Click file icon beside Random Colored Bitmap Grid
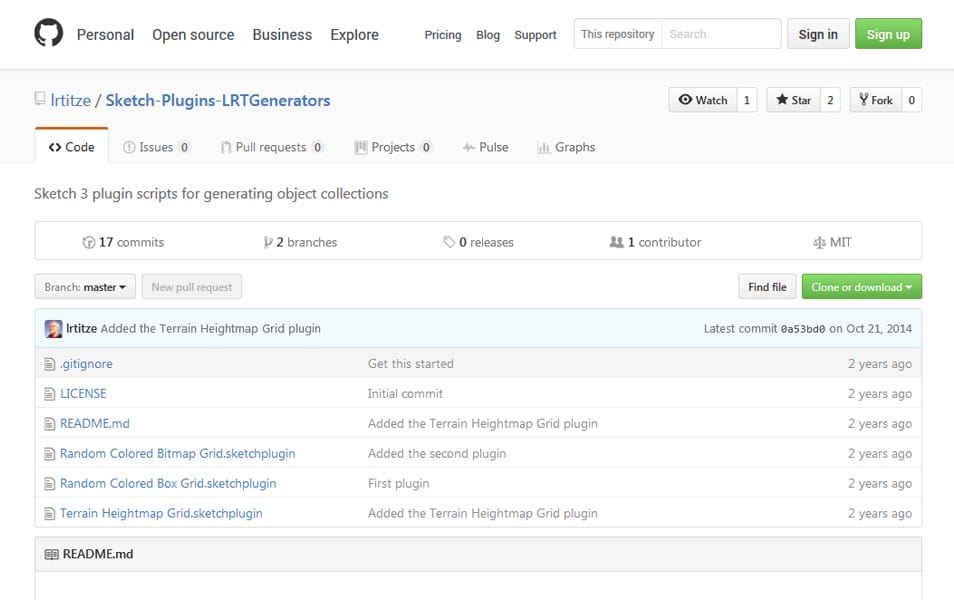 pos(50,453)
